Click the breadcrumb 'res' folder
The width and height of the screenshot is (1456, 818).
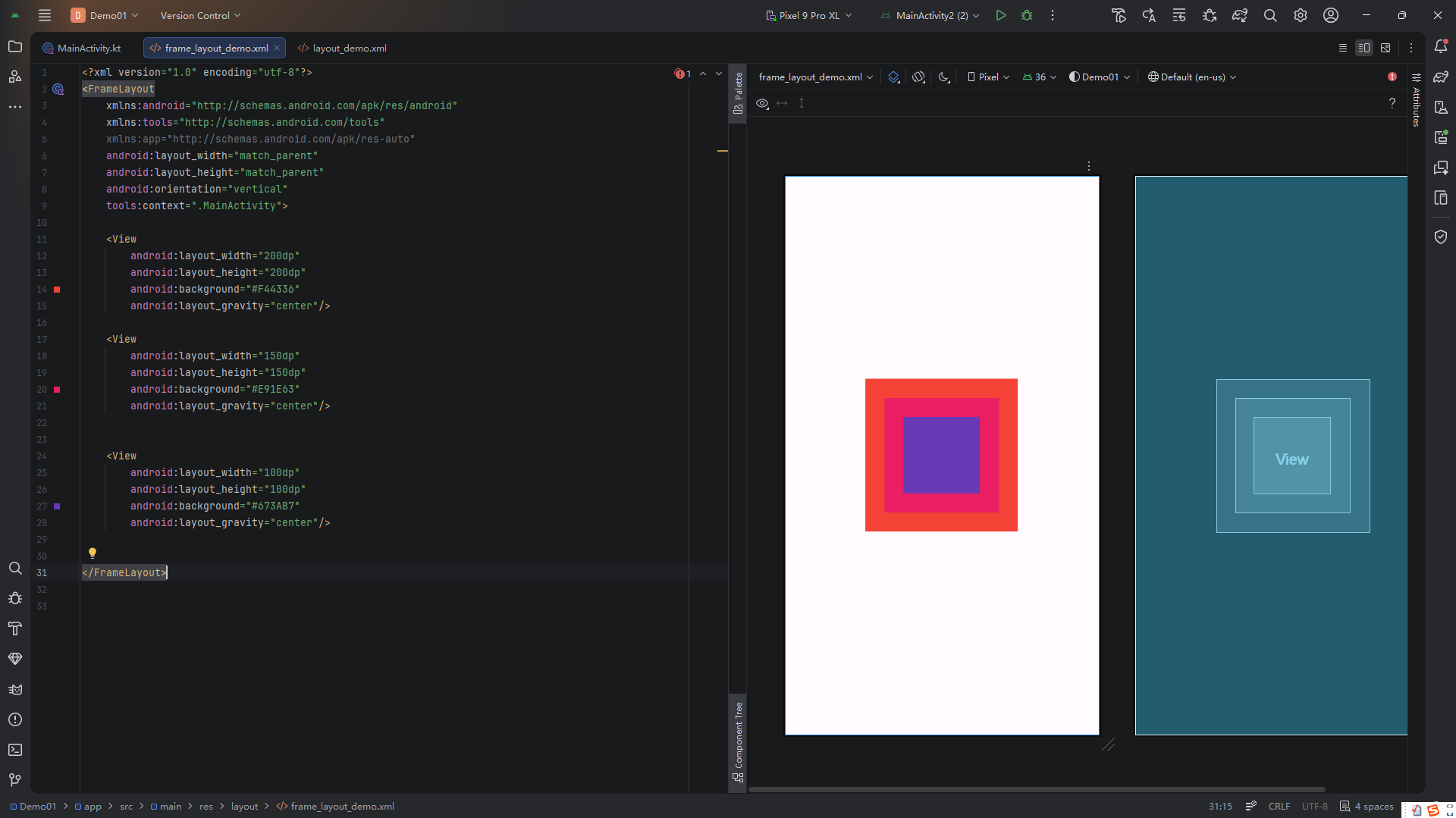point(206,807)
